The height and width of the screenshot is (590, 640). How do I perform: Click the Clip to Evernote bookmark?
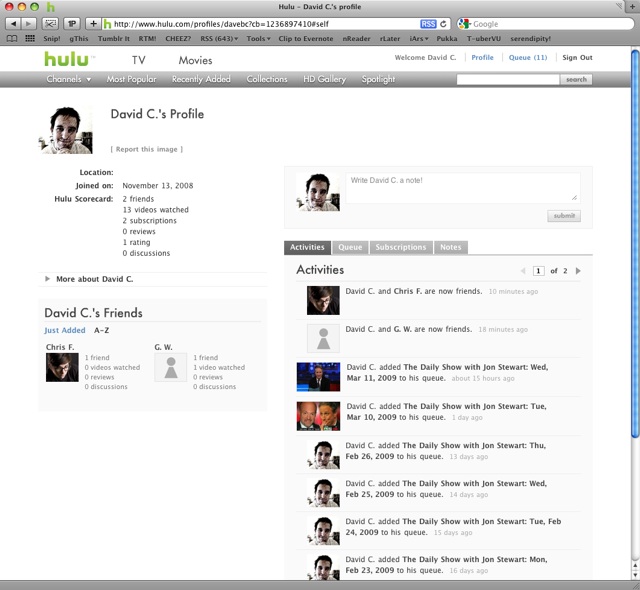[306, 39]
